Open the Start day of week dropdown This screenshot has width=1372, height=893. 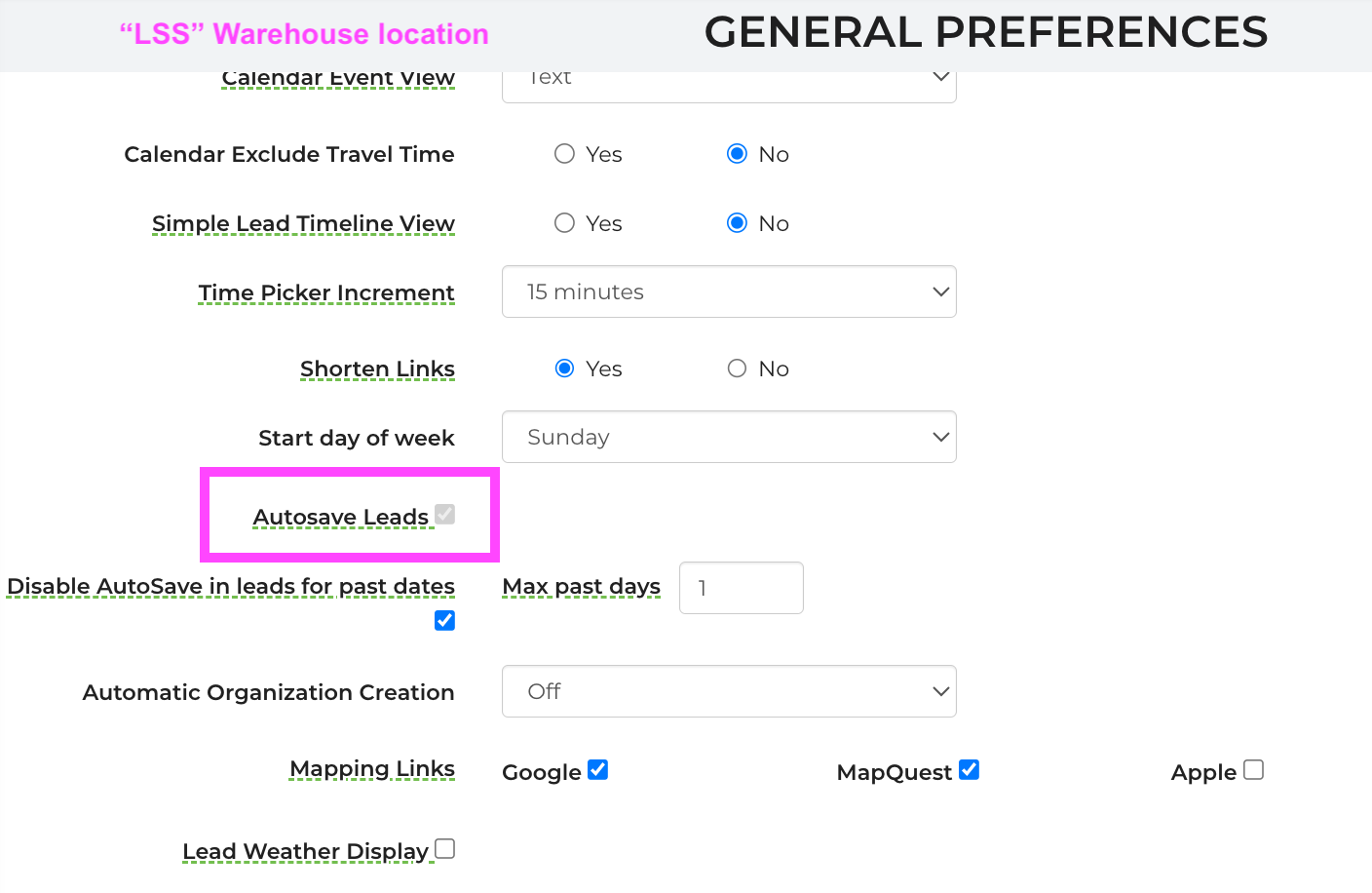pos(729,437)
